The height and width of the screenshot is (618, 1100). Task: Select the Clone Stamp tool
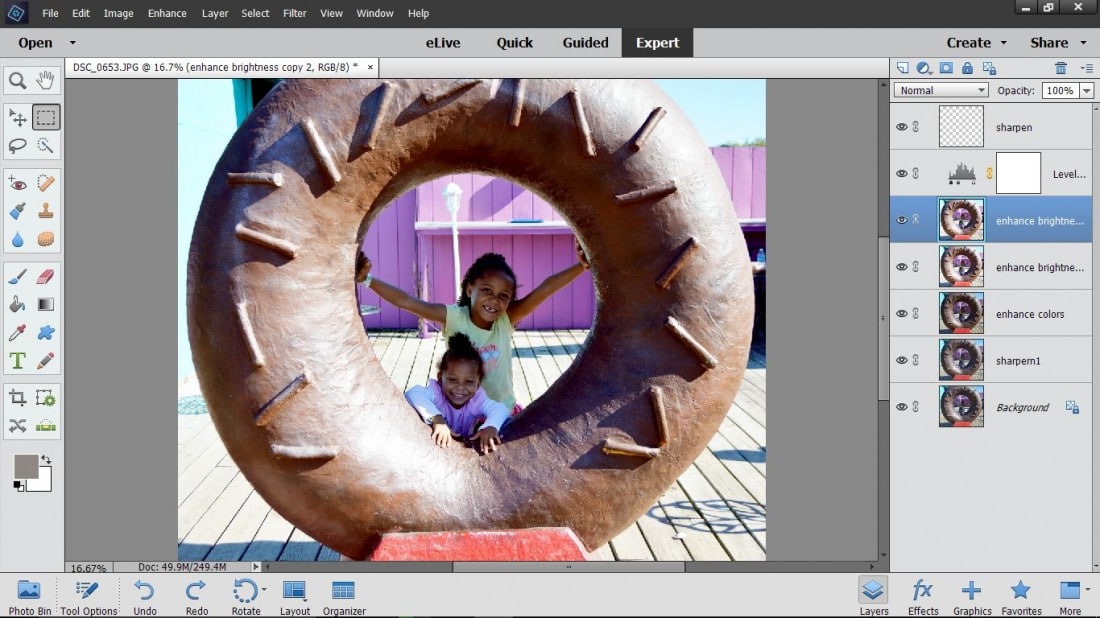tap(46, 211)
